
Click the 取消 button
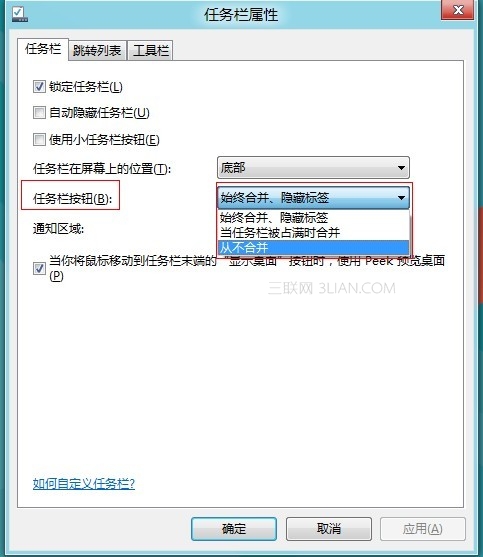[x=329, y=529]
